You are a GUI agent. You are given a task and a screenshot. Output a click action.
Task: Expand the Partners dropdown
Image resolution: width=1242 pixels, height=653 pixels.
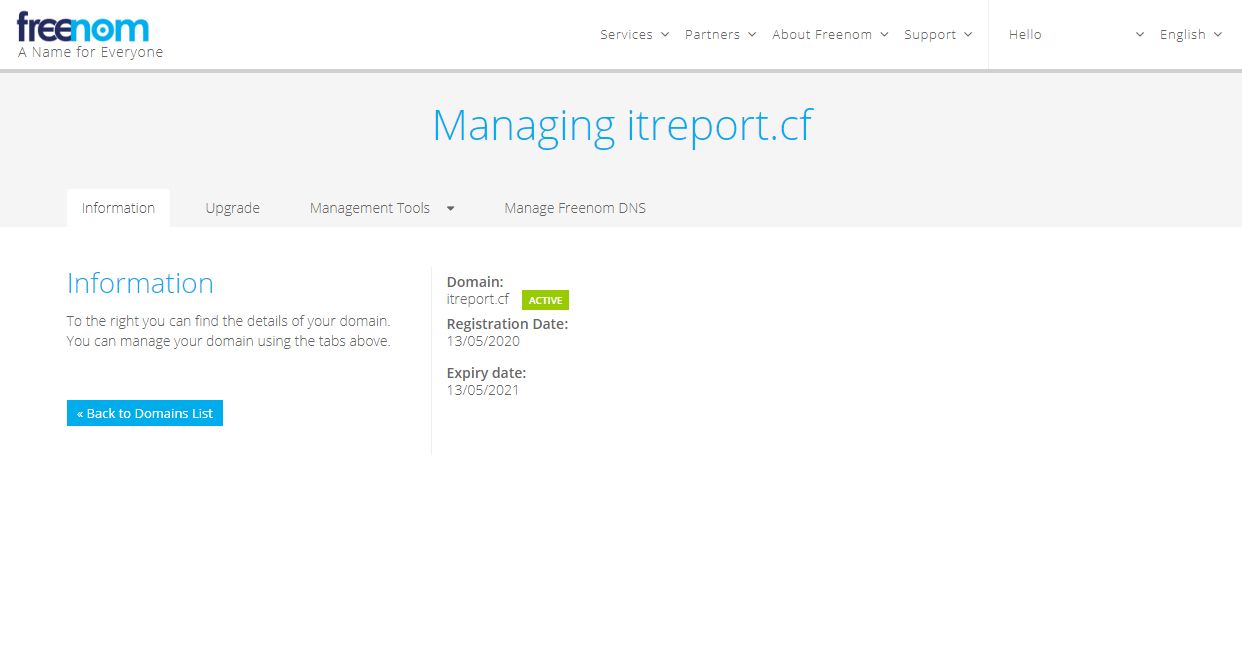(x=720, y=34)
